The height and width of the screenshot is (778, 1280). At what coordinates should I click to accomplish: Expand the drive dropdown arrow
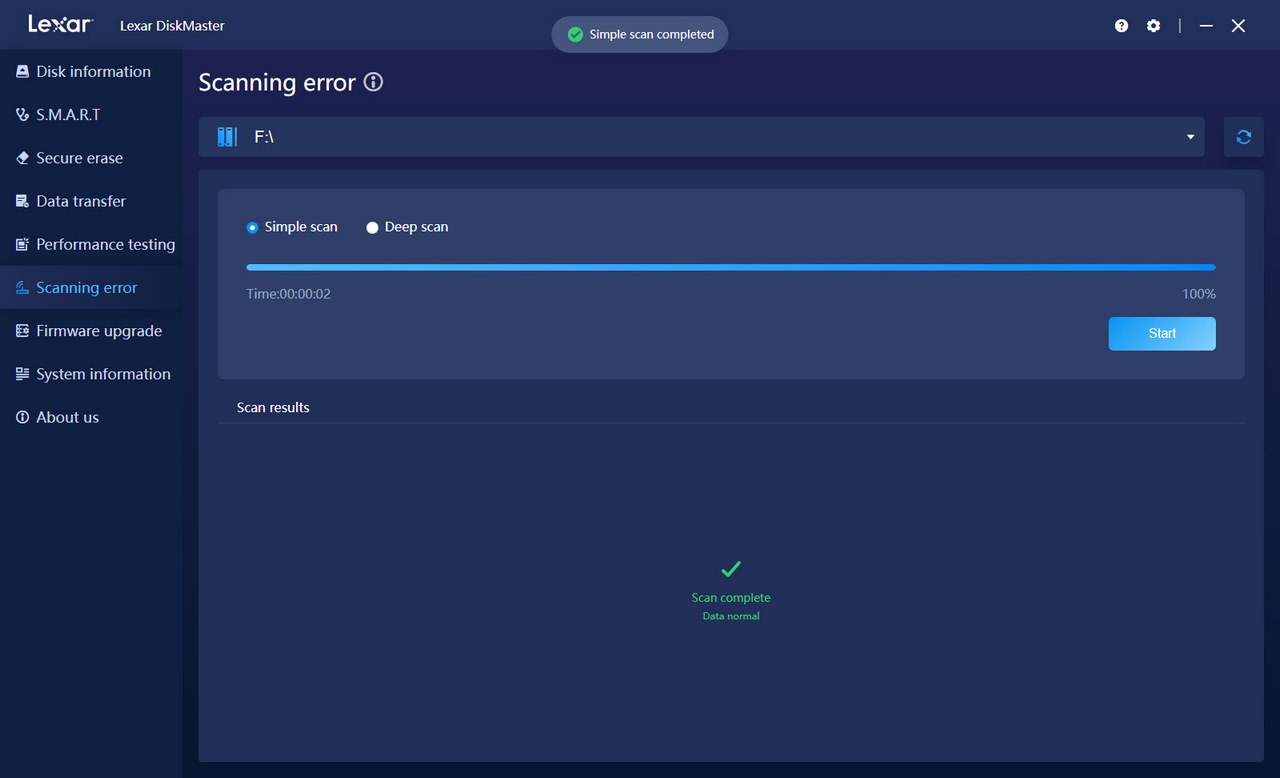1190,137
